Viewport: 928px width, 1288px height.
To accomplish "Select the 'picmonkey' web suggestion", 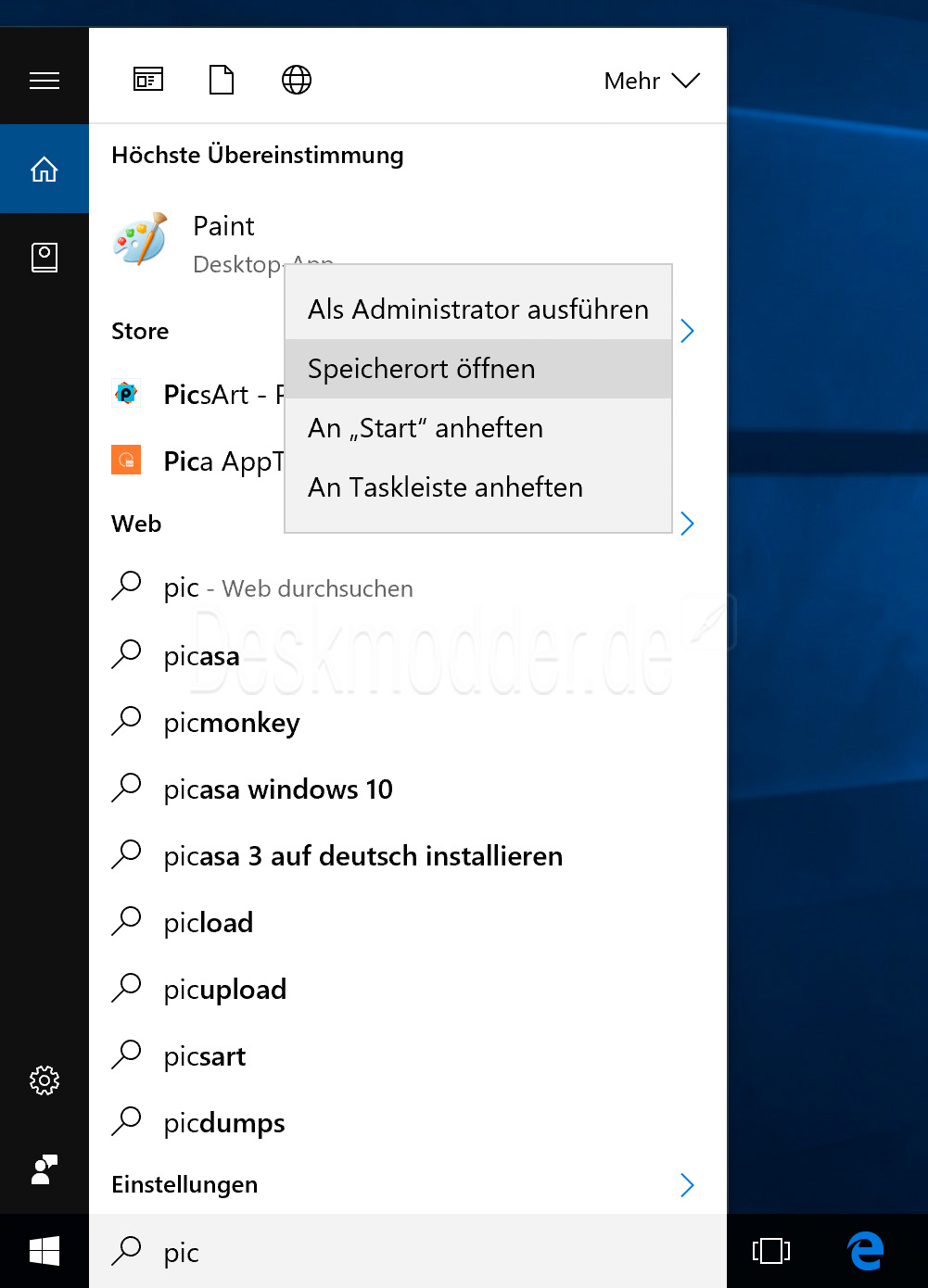I will (408, 722).
